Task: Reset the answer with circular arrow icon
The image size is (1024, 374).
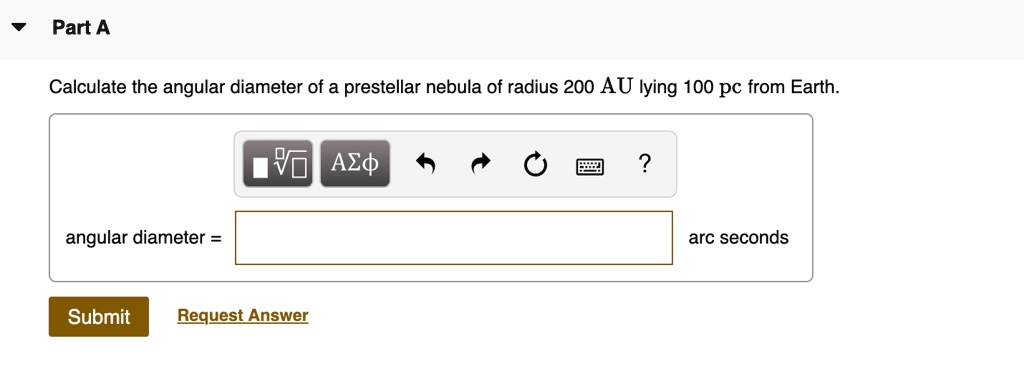Action: [x=536, y=164]
